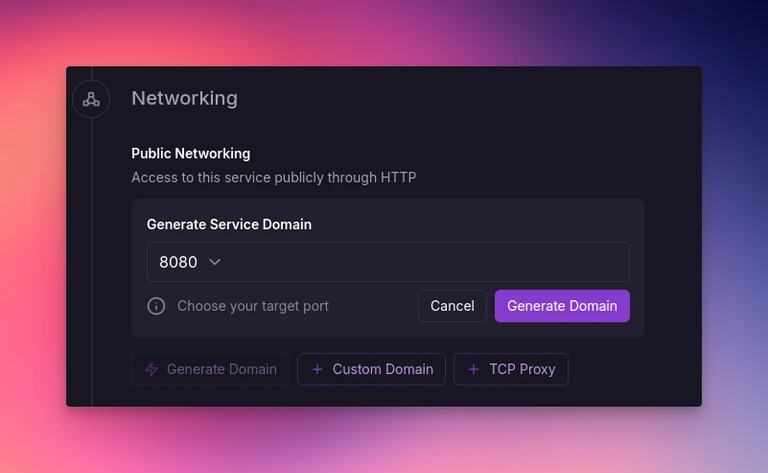Click the Networking section node icon
768x473 pixels.
pyautogui.click(x=91, y=99)
